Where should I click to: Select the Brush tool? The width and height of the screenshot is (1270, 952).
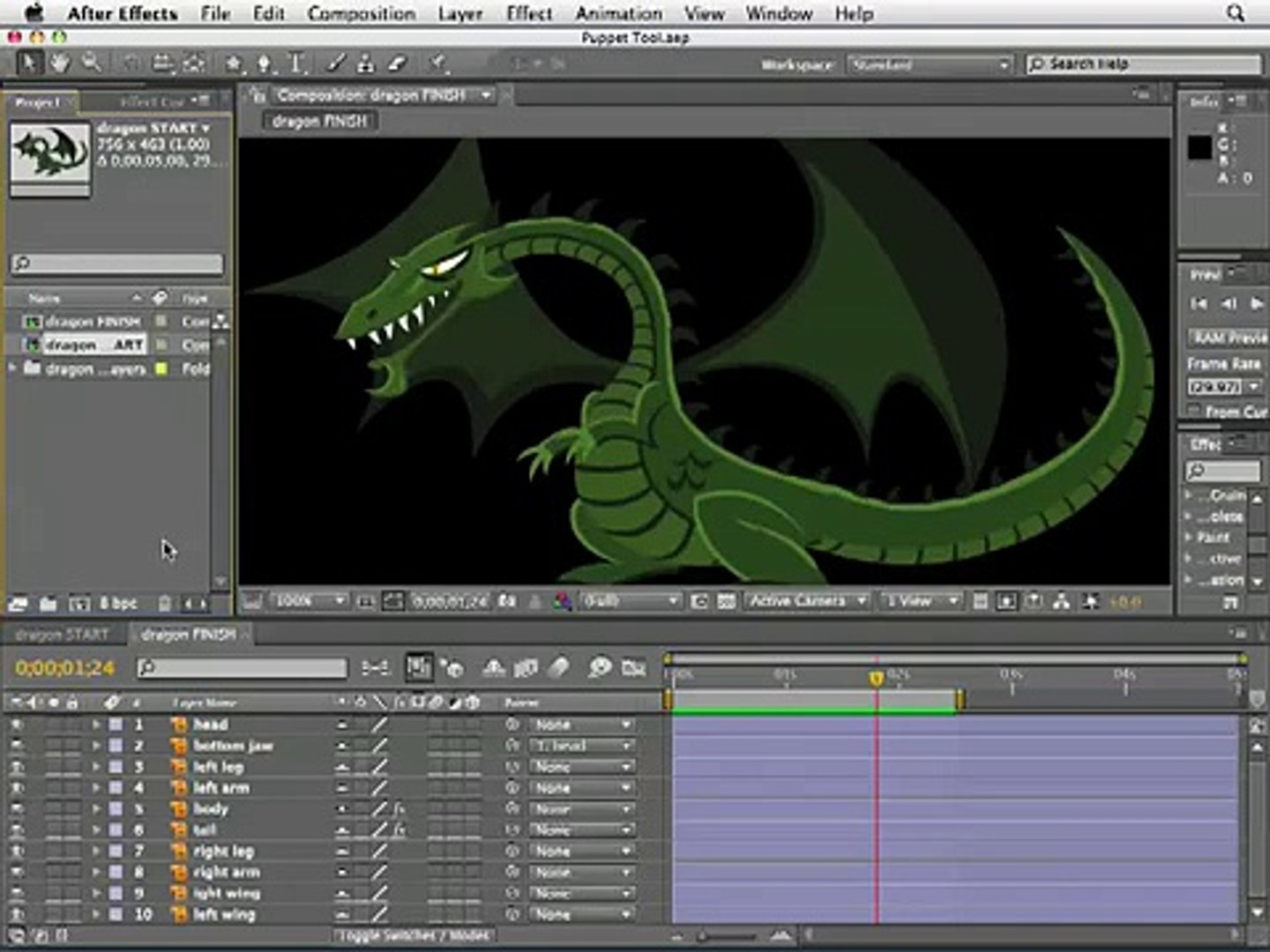click(x=335, y=63)
